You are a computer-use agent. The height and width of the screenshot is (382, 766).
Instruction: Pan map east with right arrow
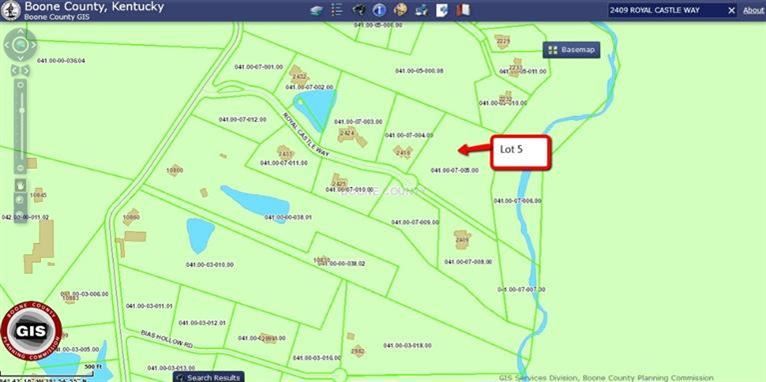click(33, 45)
